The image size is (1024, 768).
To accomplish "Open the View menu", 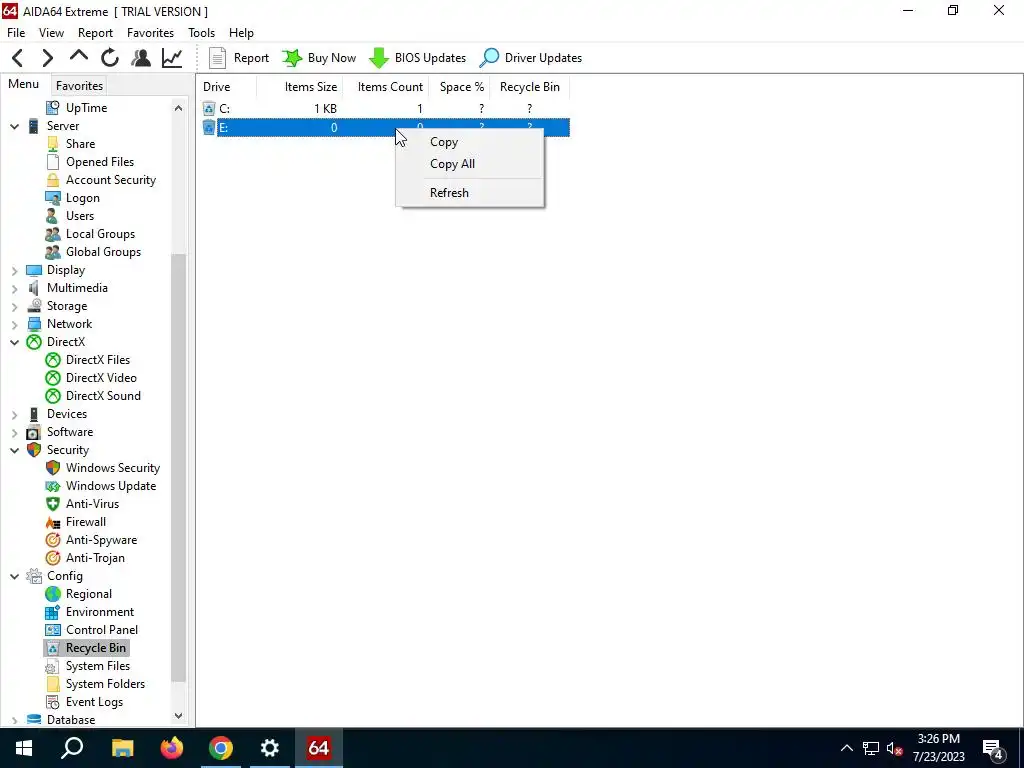I will [51, 33].
